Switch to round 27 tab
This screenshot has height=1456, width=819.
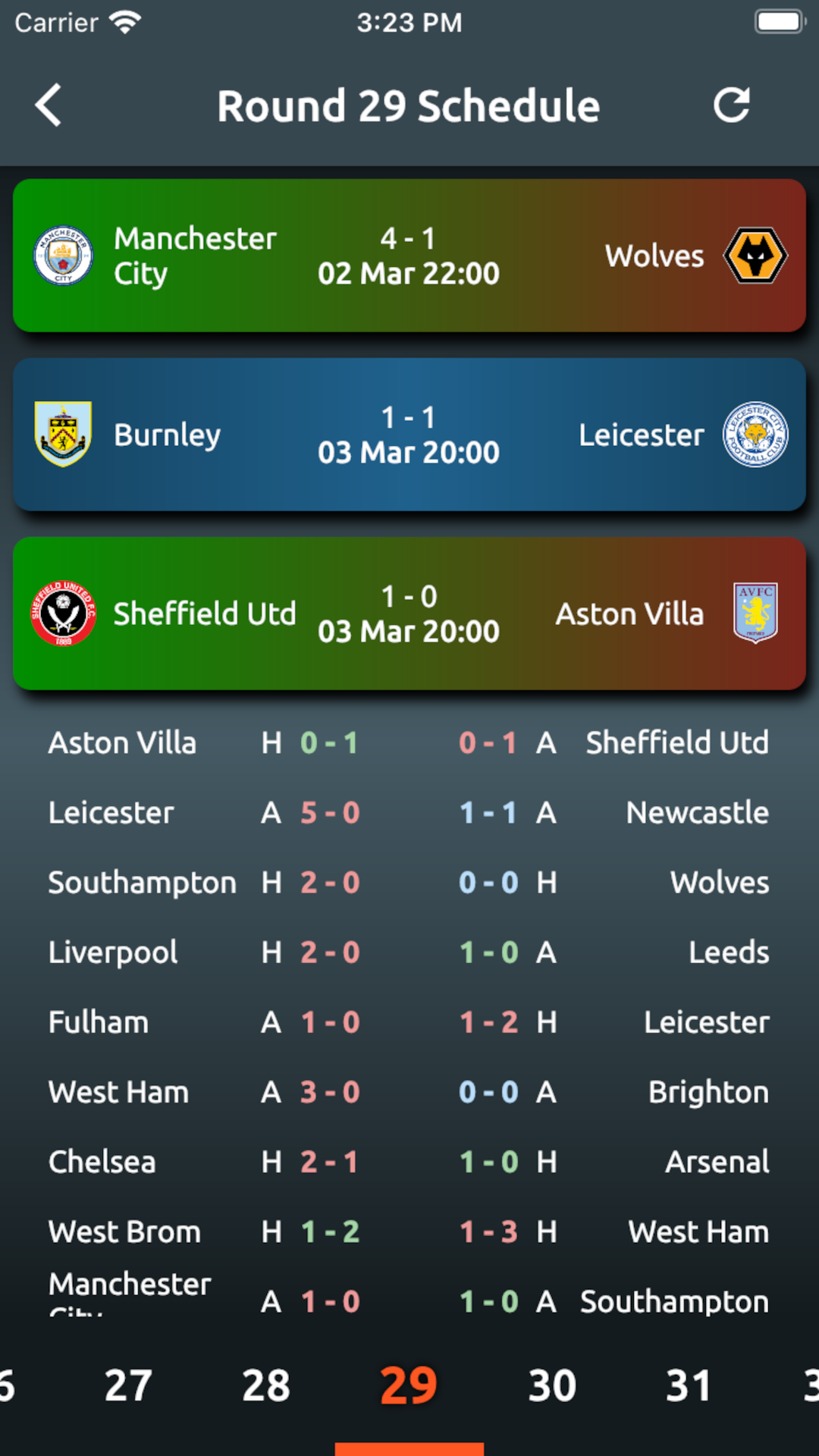pyautogui.click(x=128, y=1385)
